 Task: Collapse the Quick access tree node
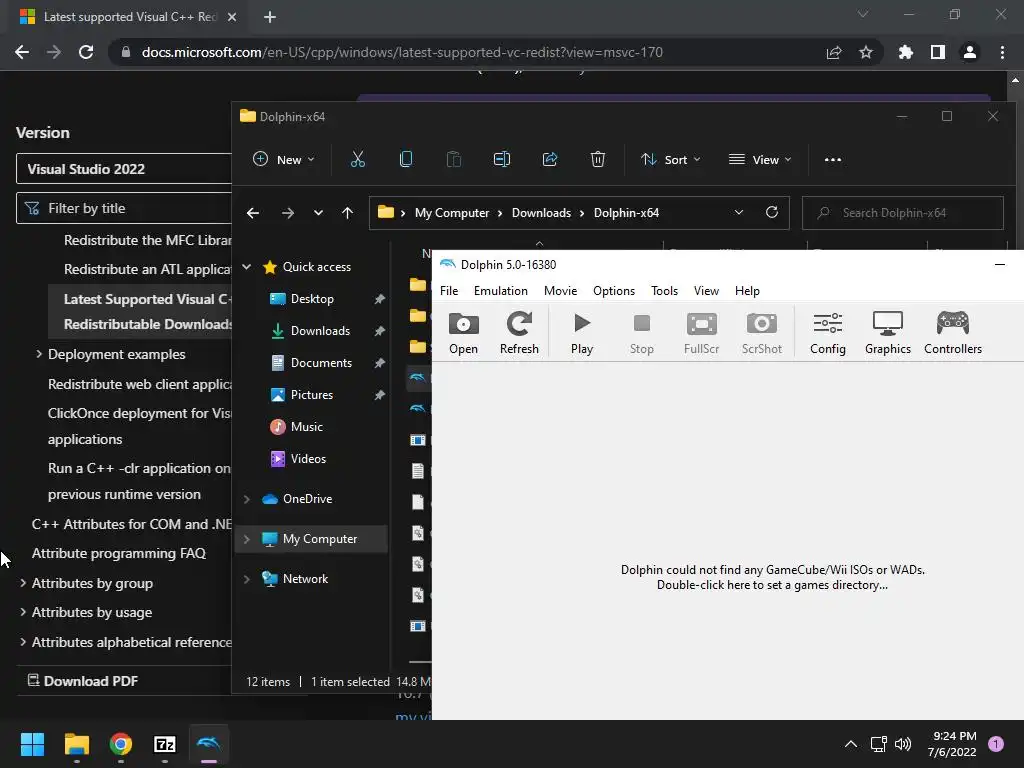click(247, 266)
